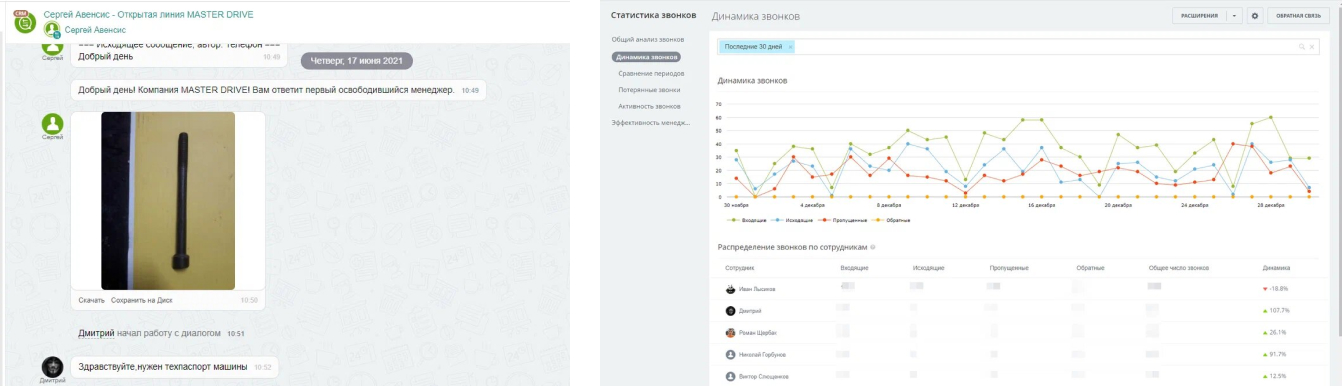Click the 12.5% dynamics value
Screen dimensions: 1342x386
[x=1274, y=377]
